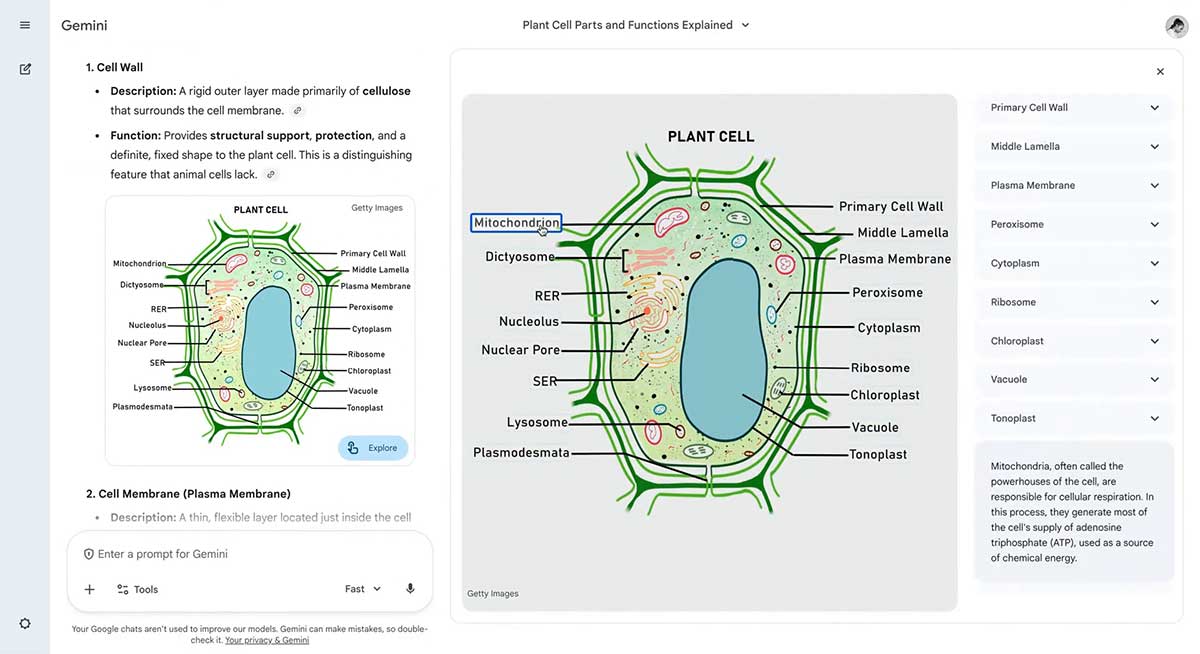Screen dimensions: 1200x654
Task: Expand the Chloroplast item
Action: [x=1073, y=341]
